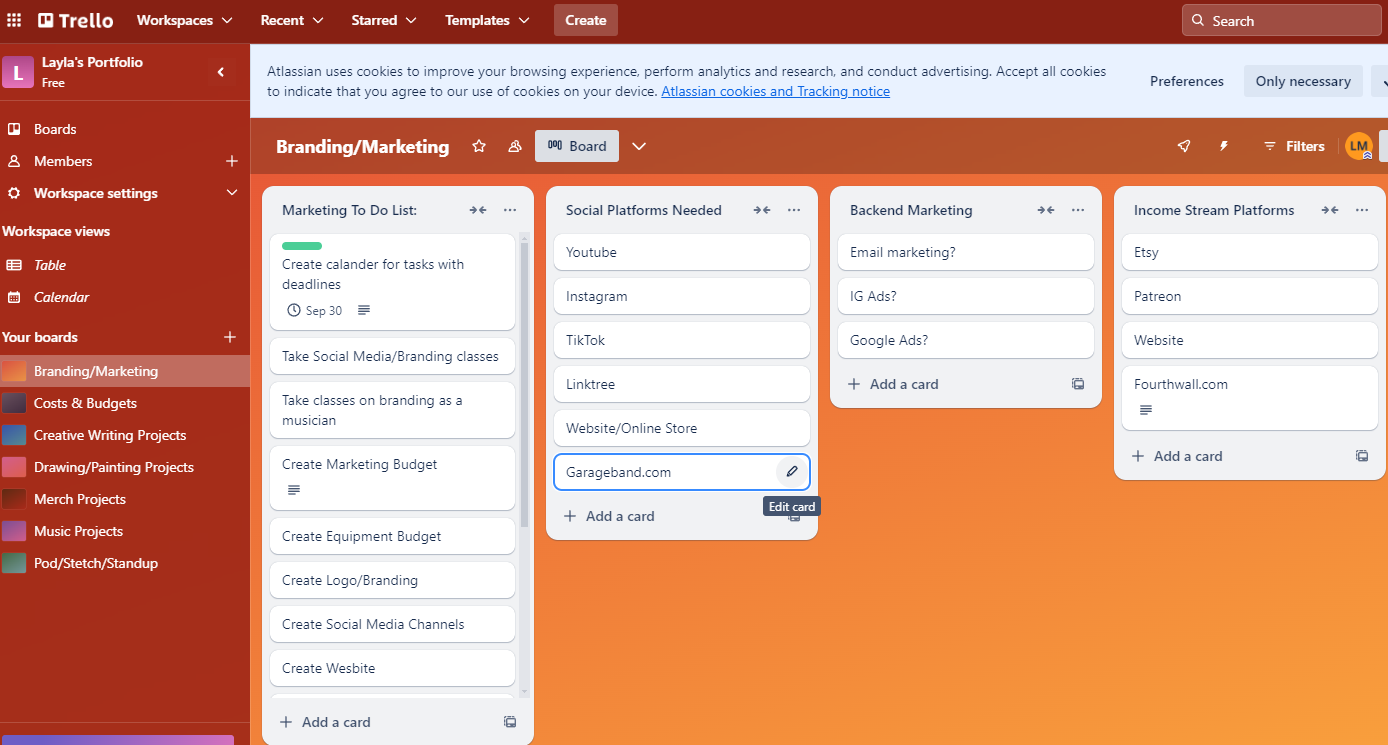Open the Automation lightning icon
This screenshot has height=745, width=1388.
[1223, 146]
